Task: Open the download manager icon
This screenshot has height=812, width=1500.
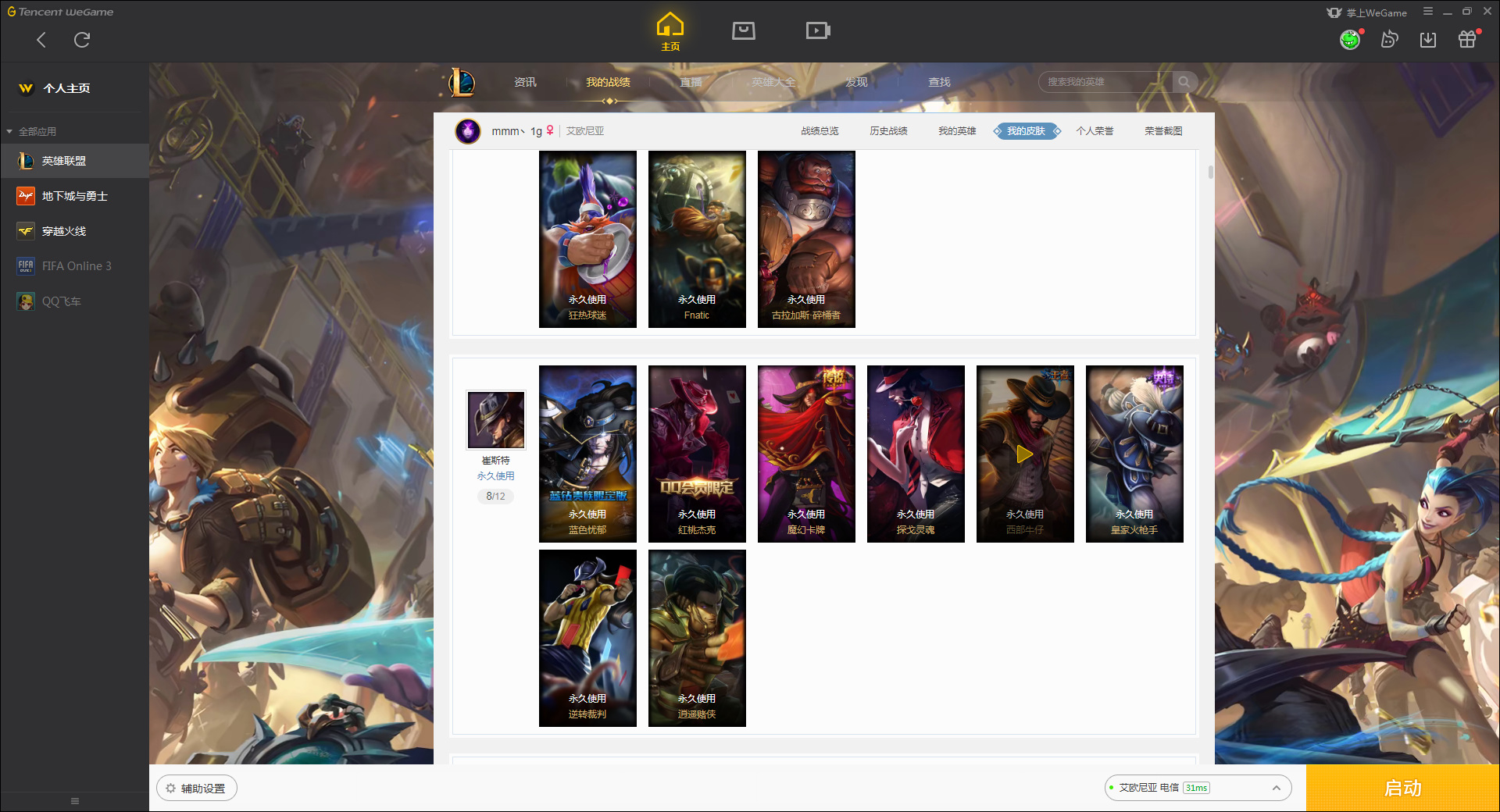Action: point(1428,39)
